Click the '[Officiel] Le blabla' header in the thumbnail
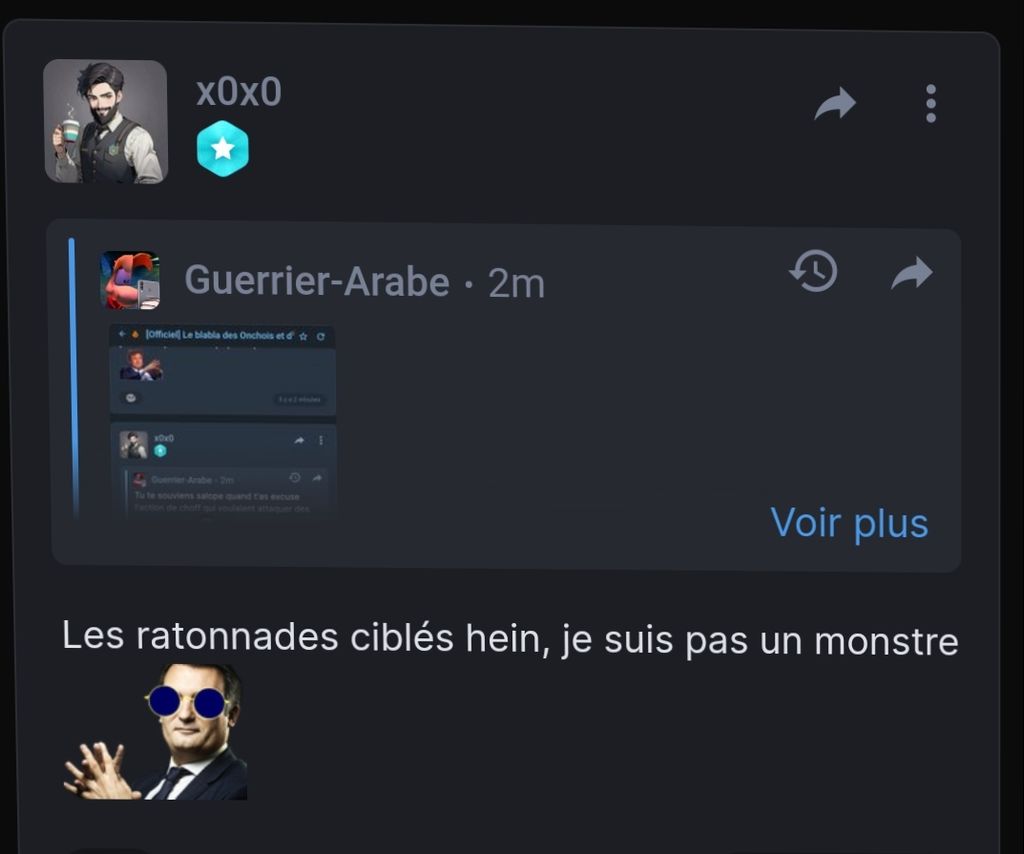This screenshot has width=1024, height=854. 219,335
